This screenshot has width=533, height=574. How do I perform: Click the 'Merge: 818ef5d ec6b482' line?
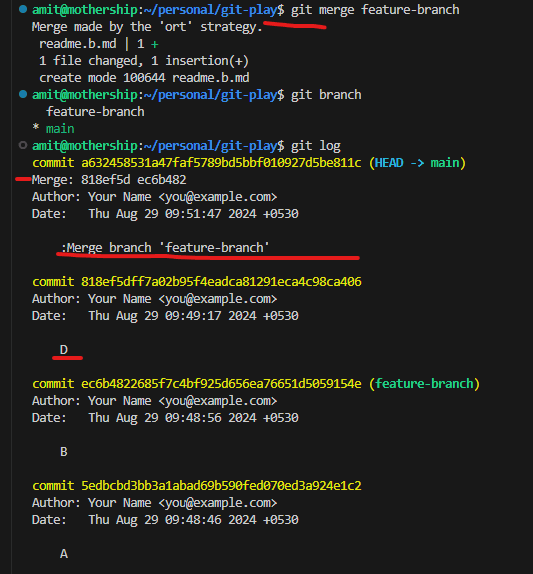tap(109, 180)
